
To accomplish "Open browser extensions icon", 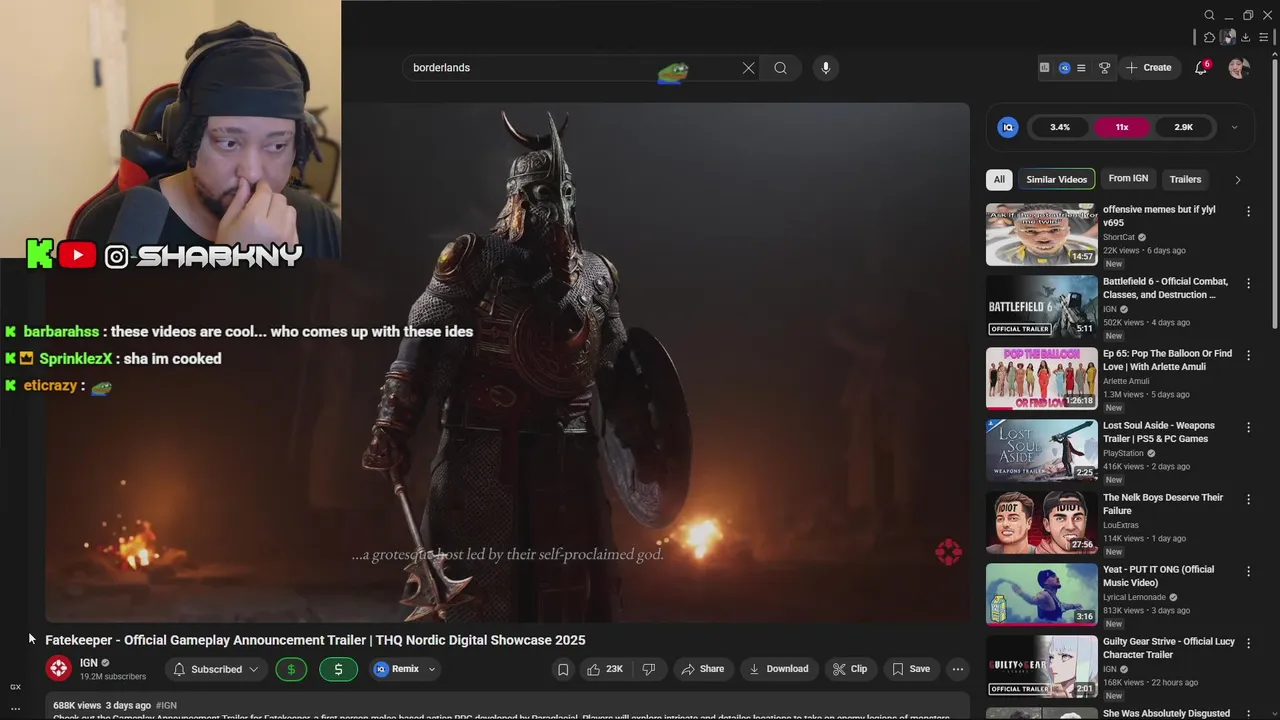I will pyautogui.click(x=1209, y=37).
